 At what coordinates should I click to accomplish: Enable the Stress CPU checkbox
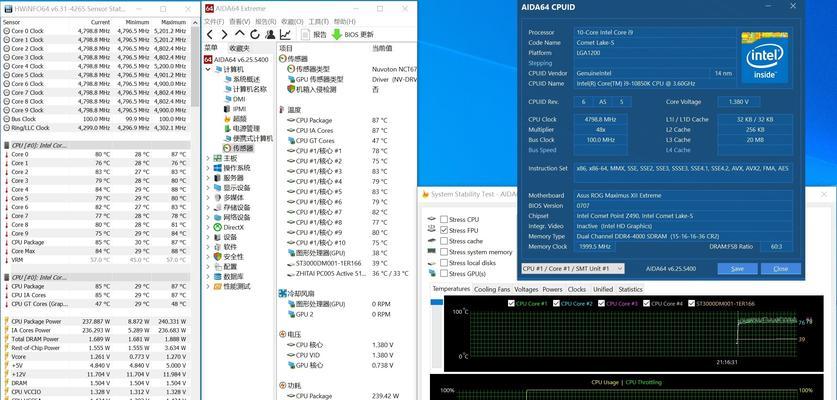point(444,219)
